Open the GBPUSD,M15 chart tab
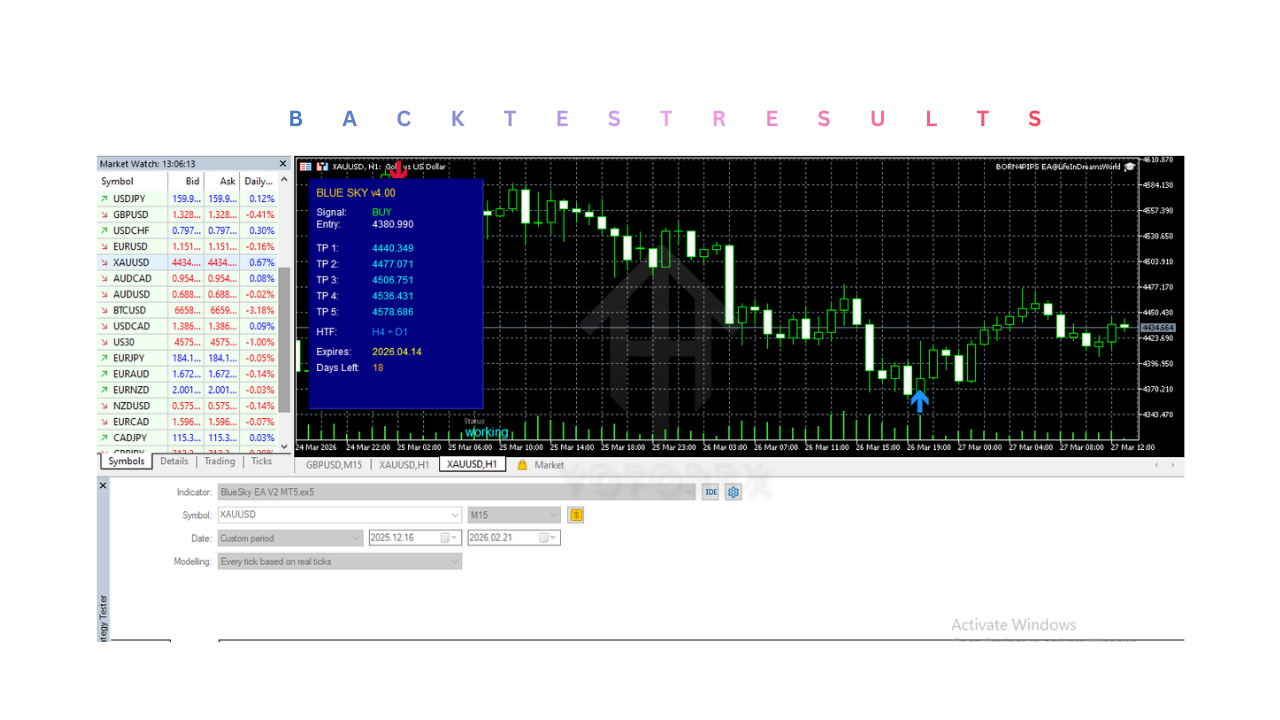The width and height of the screenshot is (1280, 720). tap(333, 465)
